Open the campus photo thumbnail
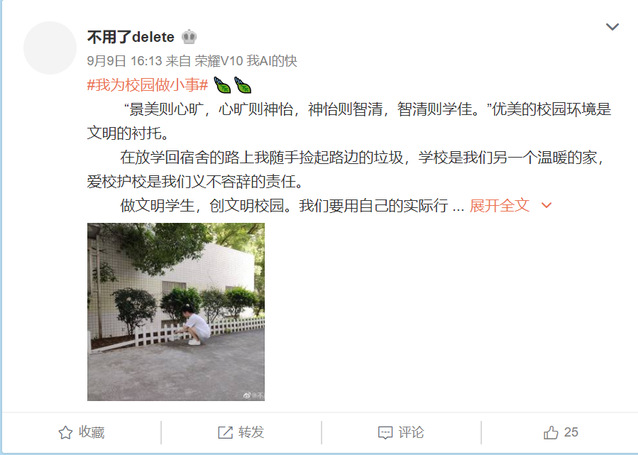This screenshot has width=638, height=455. pyautogui.click(x=176, y=312)
